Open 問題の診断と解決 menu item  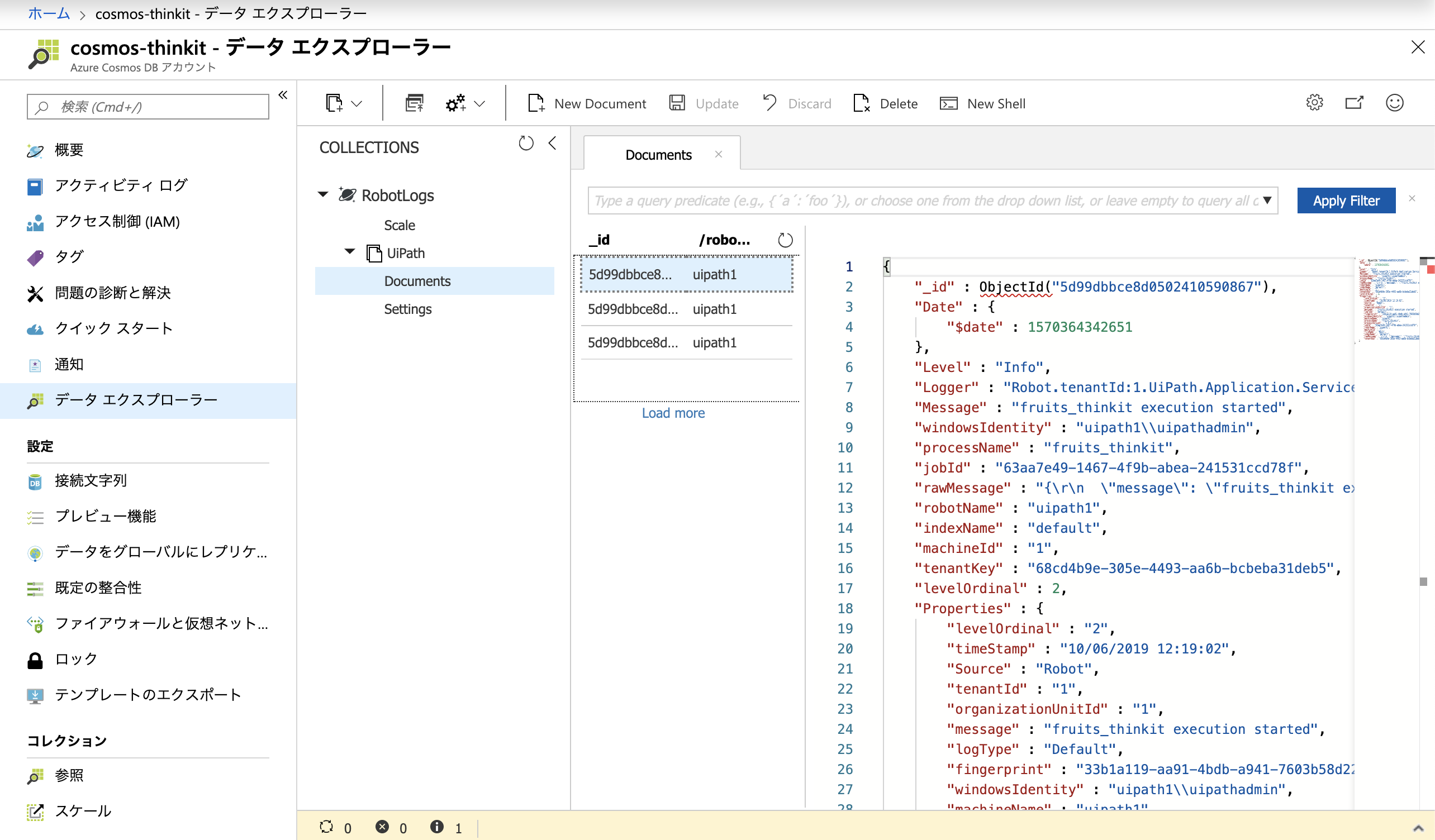[x=148, y=293]
